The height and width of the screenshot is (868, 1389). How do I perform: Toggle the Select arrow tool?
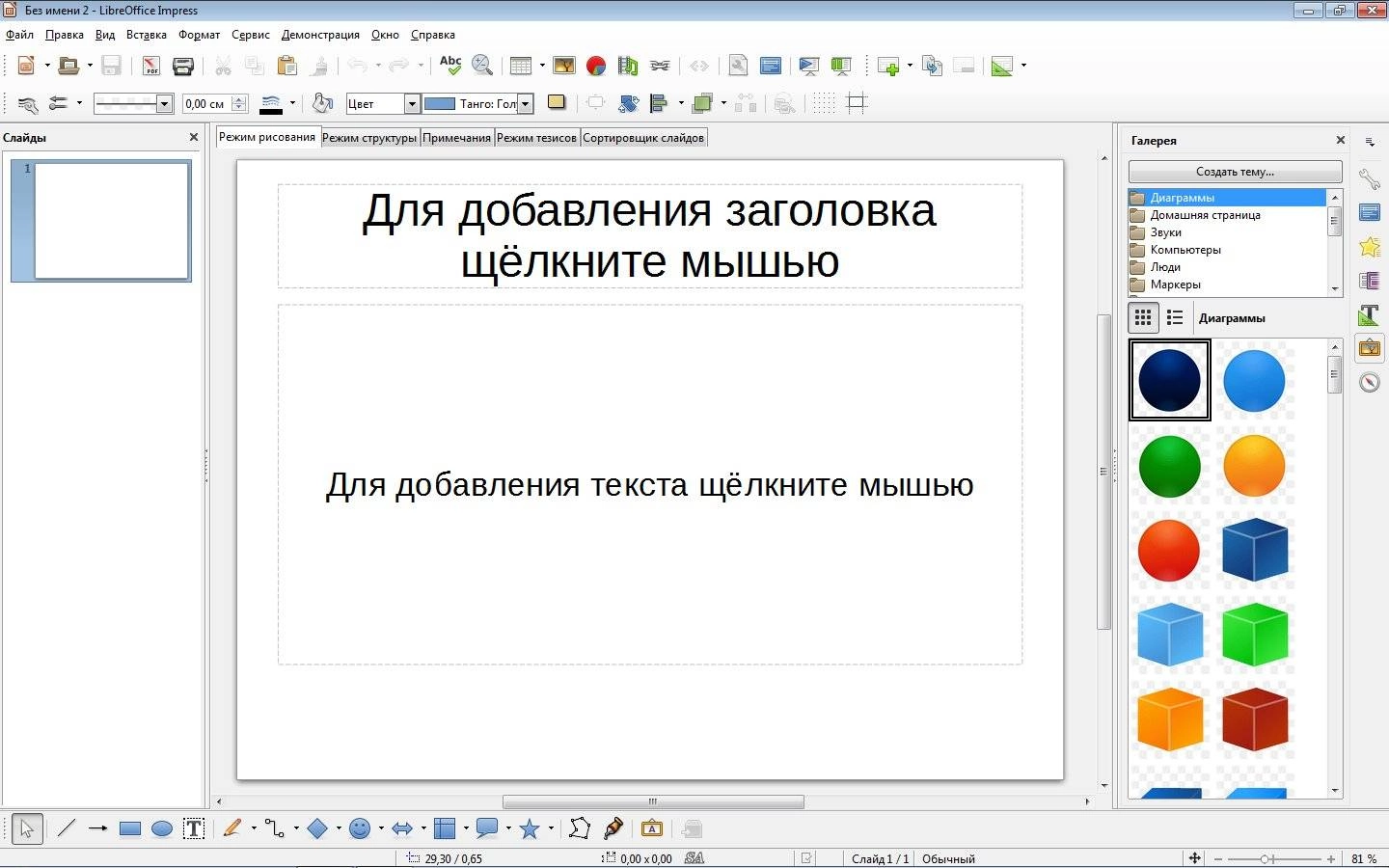tap(27, 827)
